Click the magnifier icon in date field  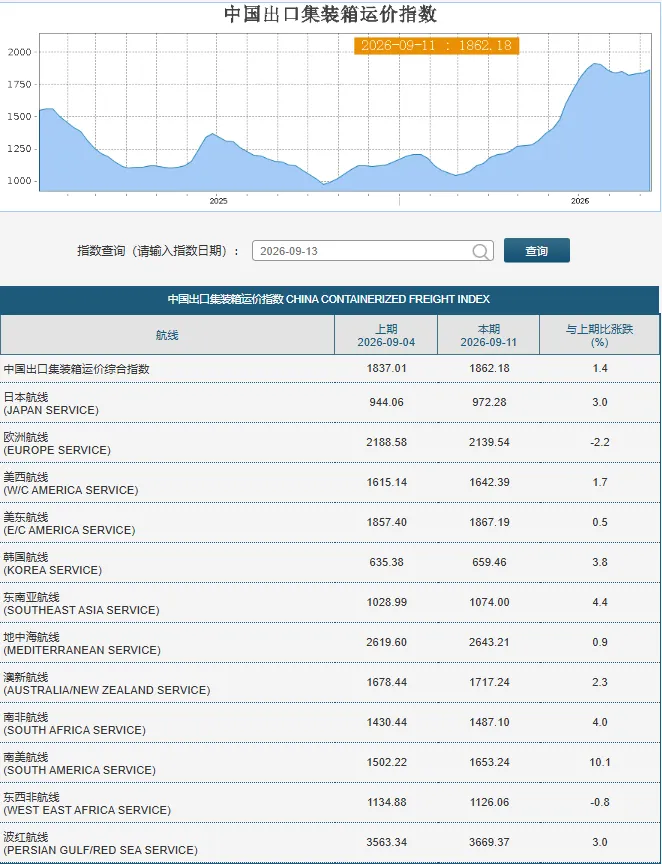481,251
